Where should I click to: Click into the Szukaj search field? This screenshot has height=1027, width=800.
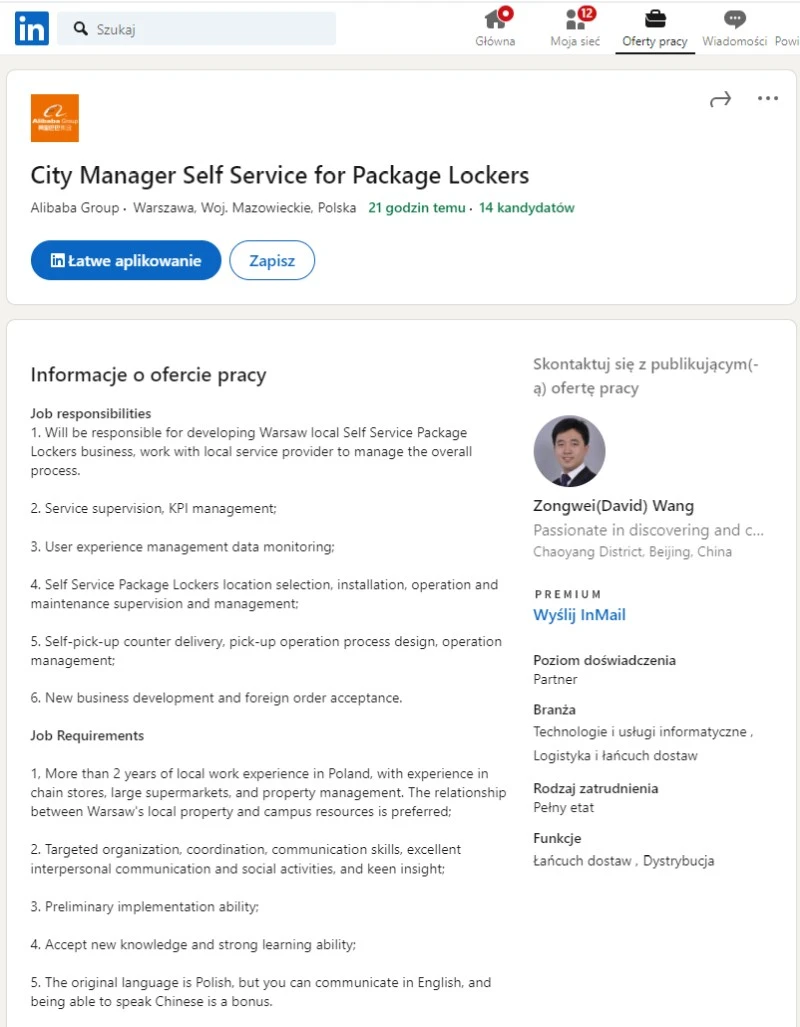[x=210, y=29]
